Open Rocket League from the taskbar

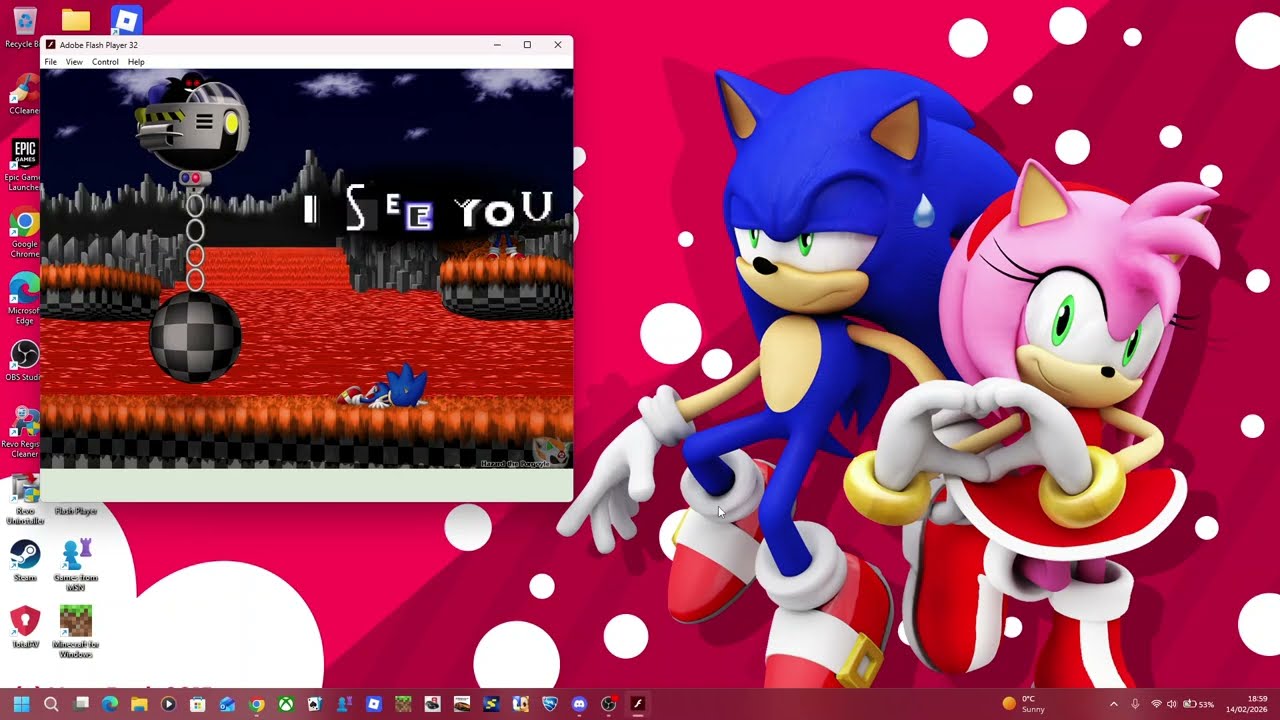coord(549,704)
